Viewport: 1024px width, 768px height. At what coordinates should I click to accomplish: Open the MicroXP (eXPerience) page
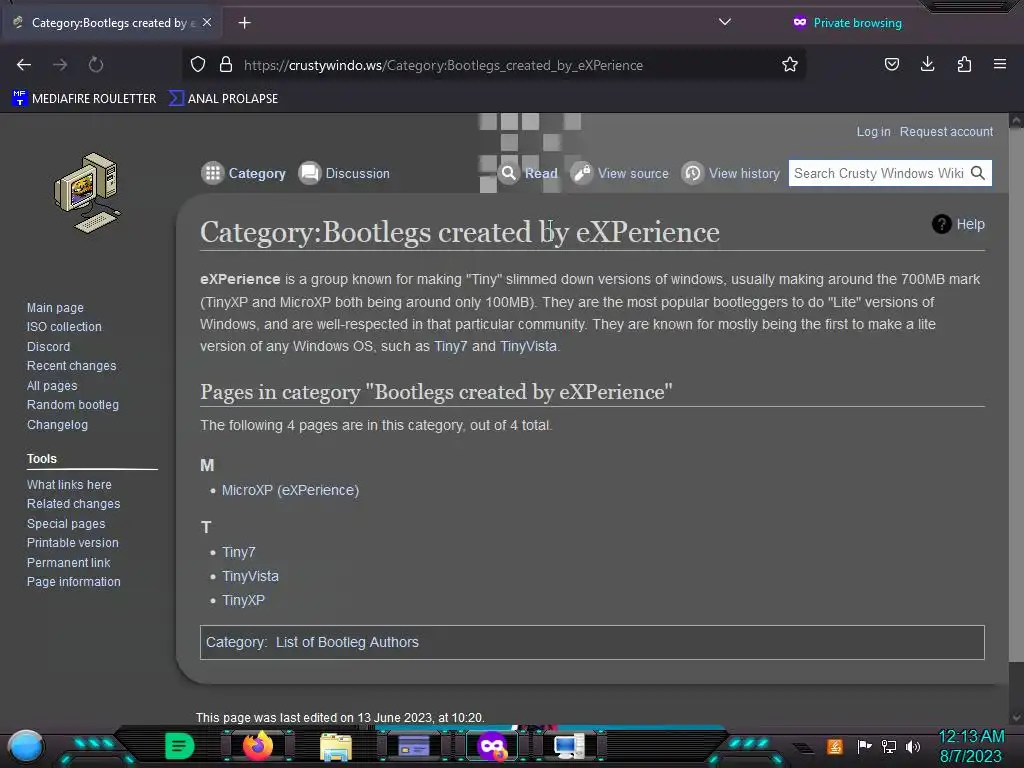[x=291, y=490]
